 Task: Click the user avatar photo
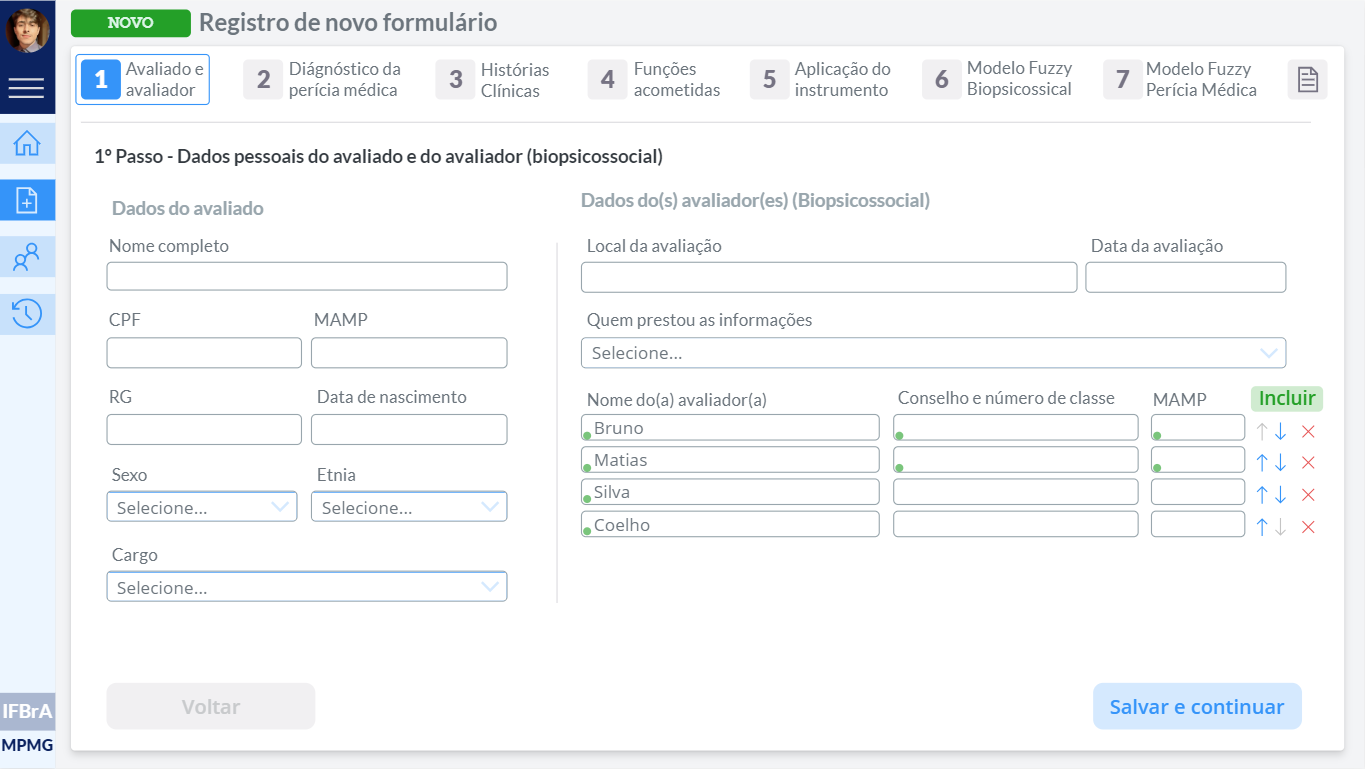point(27,30)
